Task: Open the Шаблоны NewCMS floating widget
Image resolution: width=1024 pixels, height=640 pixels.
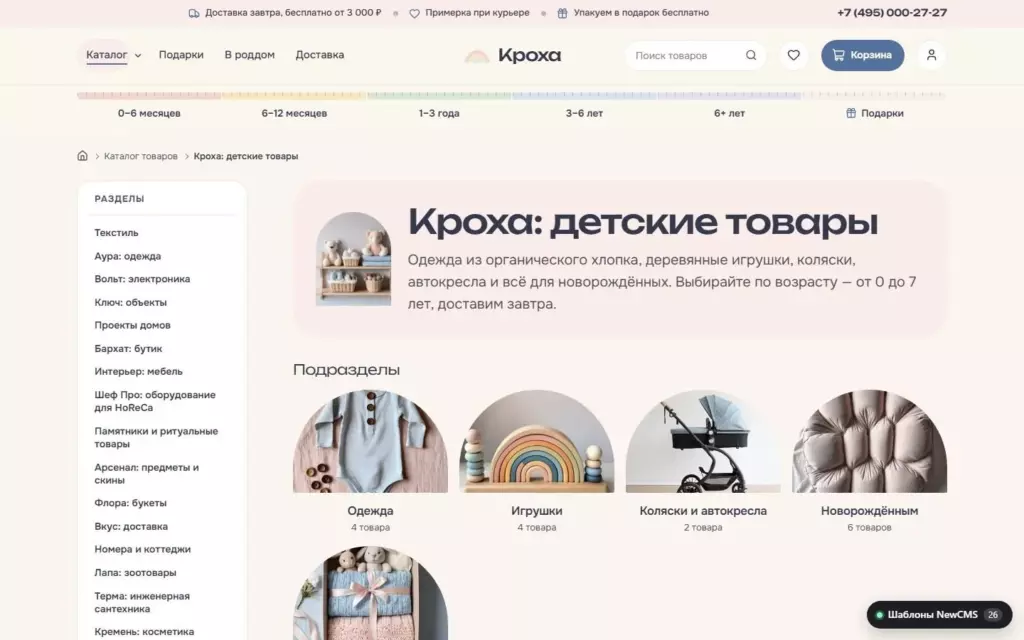Action: [939, 615]
